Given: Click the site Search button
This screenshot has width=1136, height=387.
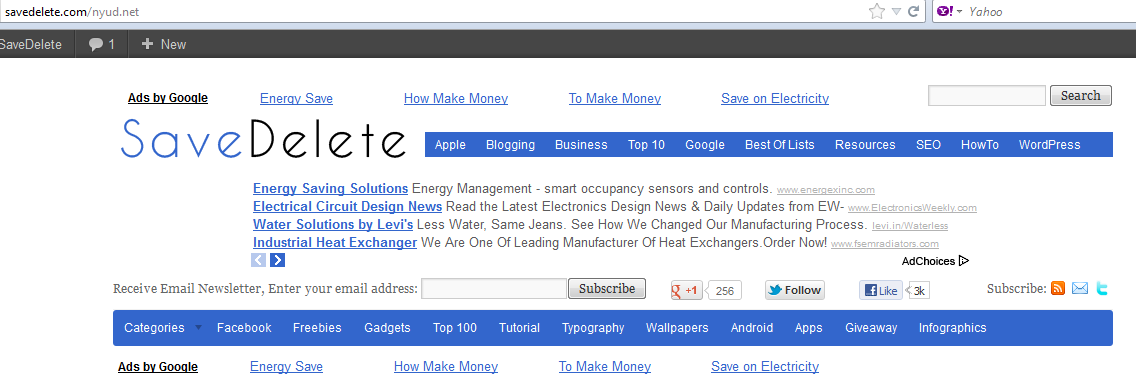Looking at the screenshot, I should click(1080, 96).
